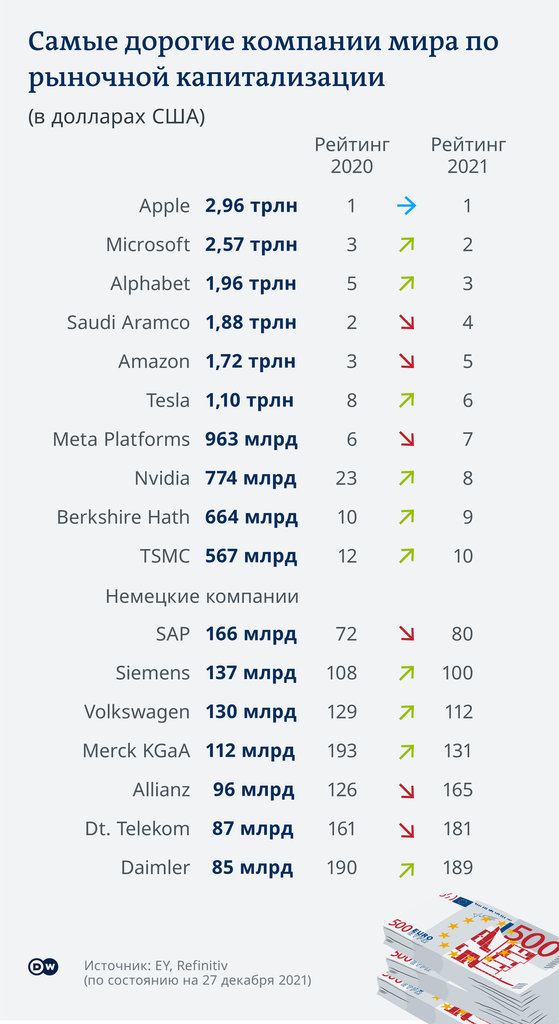Click the red arrow next to Meta Platforms
The height and width of the screenshot is (1024, 559).
click(x=406, y=440)
